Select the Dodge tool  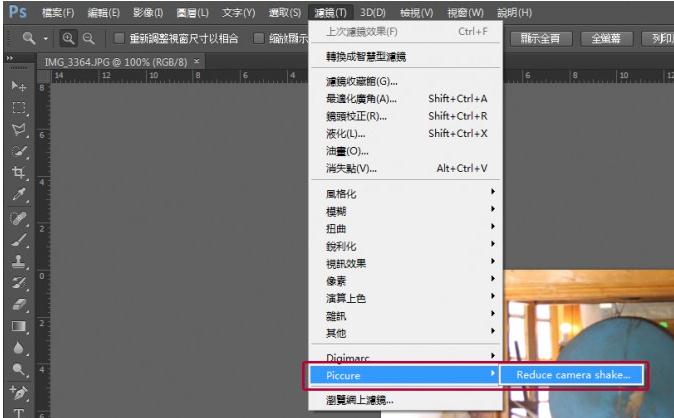18,369
